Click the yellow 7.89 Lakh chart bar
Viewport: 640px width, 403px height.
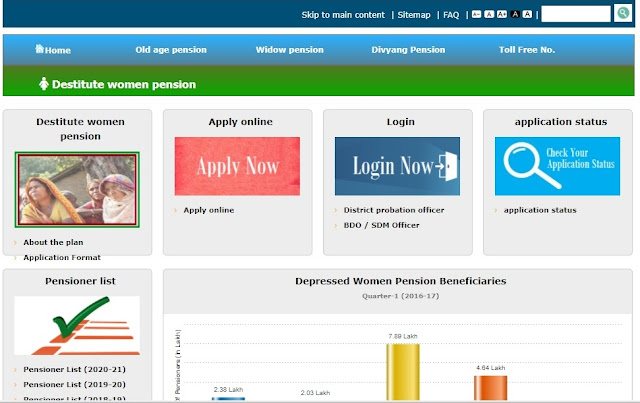coord(403,372)
